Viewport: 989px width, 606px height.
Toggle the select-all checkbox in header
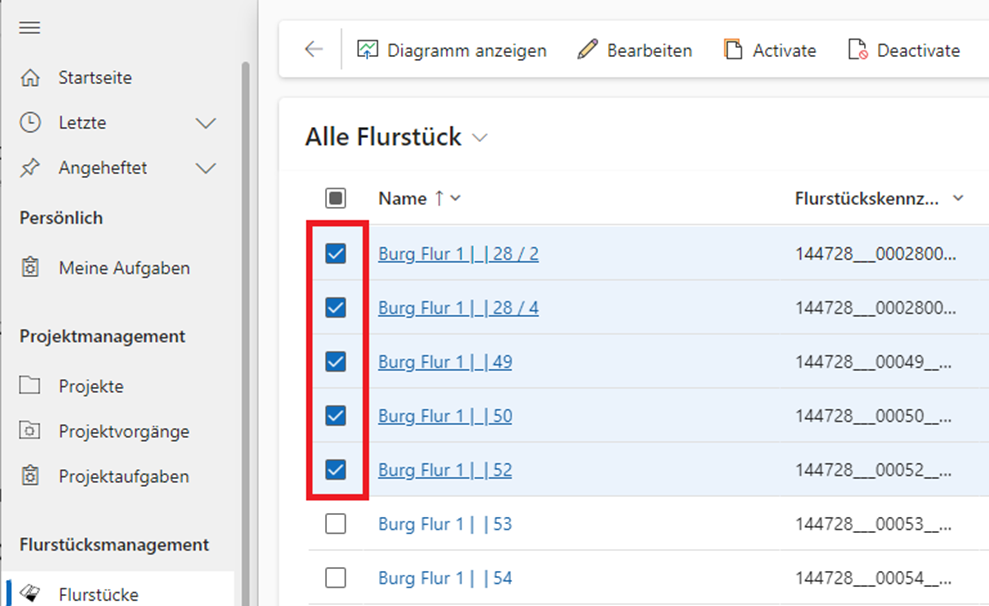click(x=336, y=198)
